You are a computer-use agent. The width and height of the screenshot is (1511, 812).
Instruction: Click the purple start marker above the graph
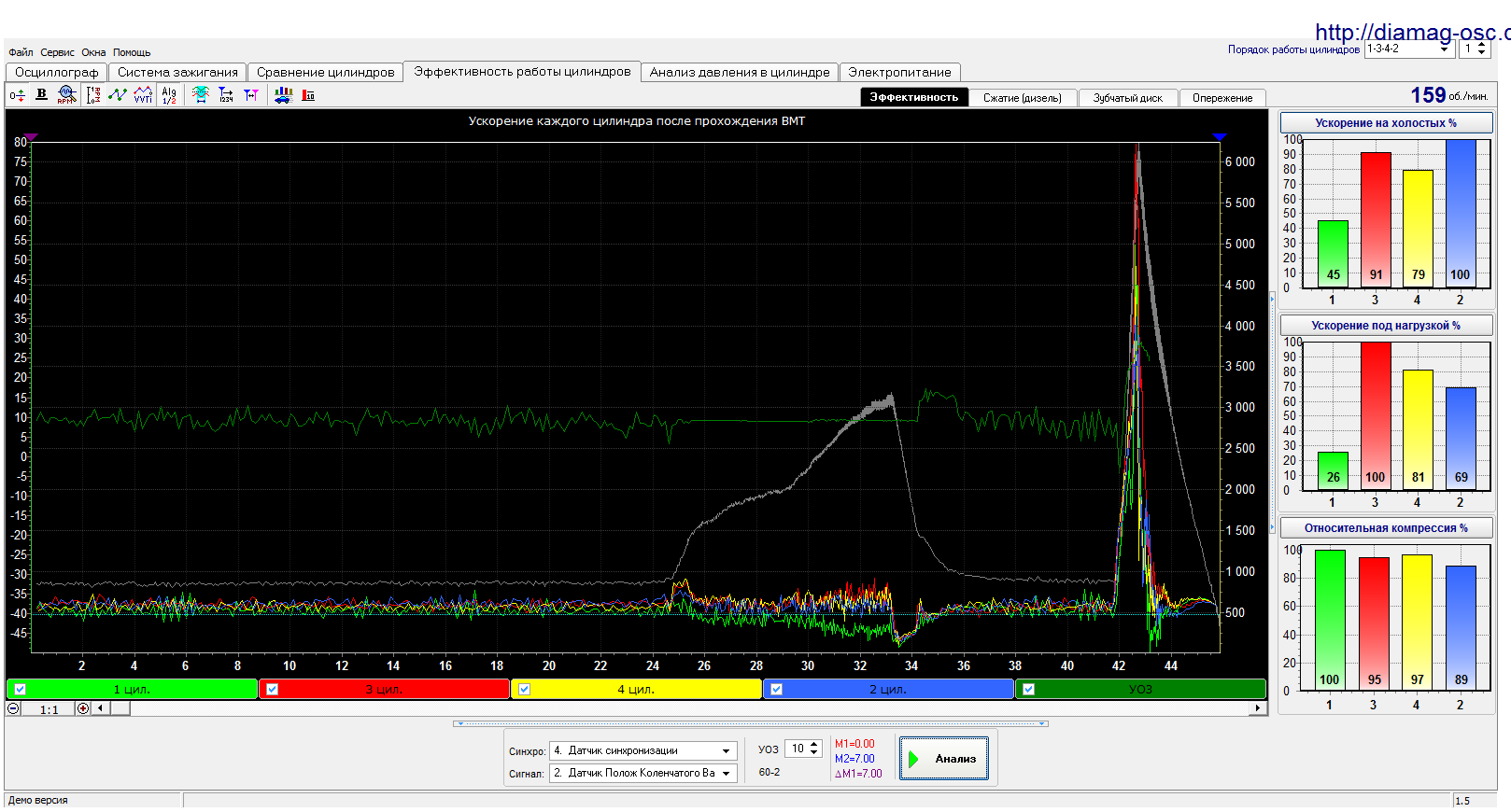pos(32,137)
